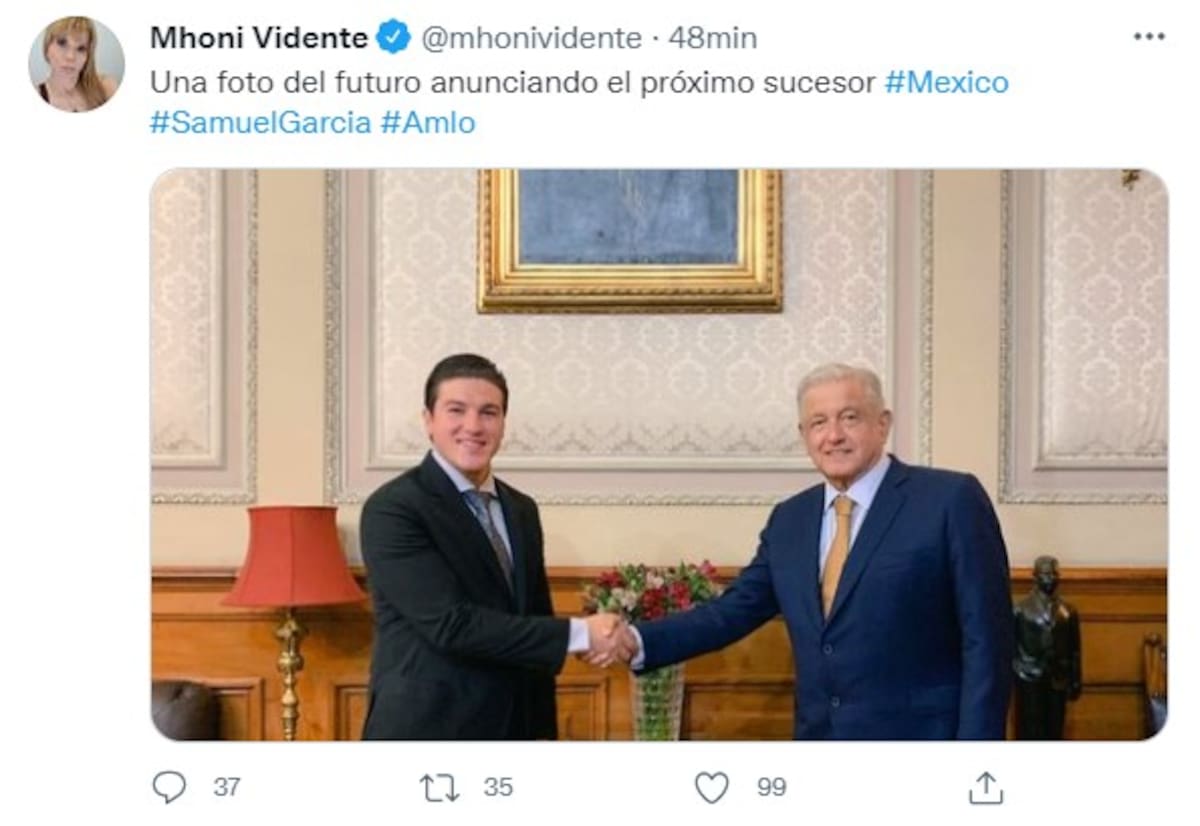
Task: Like the tweet with the heart icon
Action: 711,787
